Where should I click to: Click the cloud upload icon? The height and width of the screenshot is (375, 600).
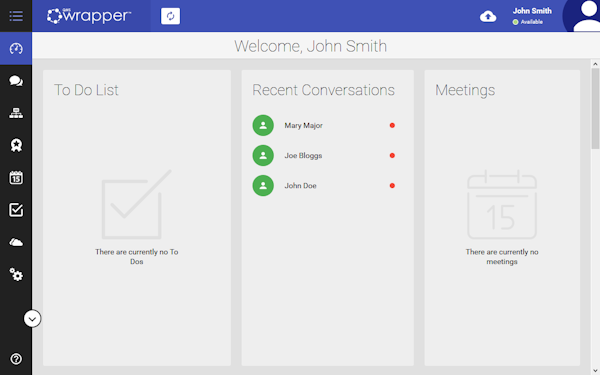point(488,16)
